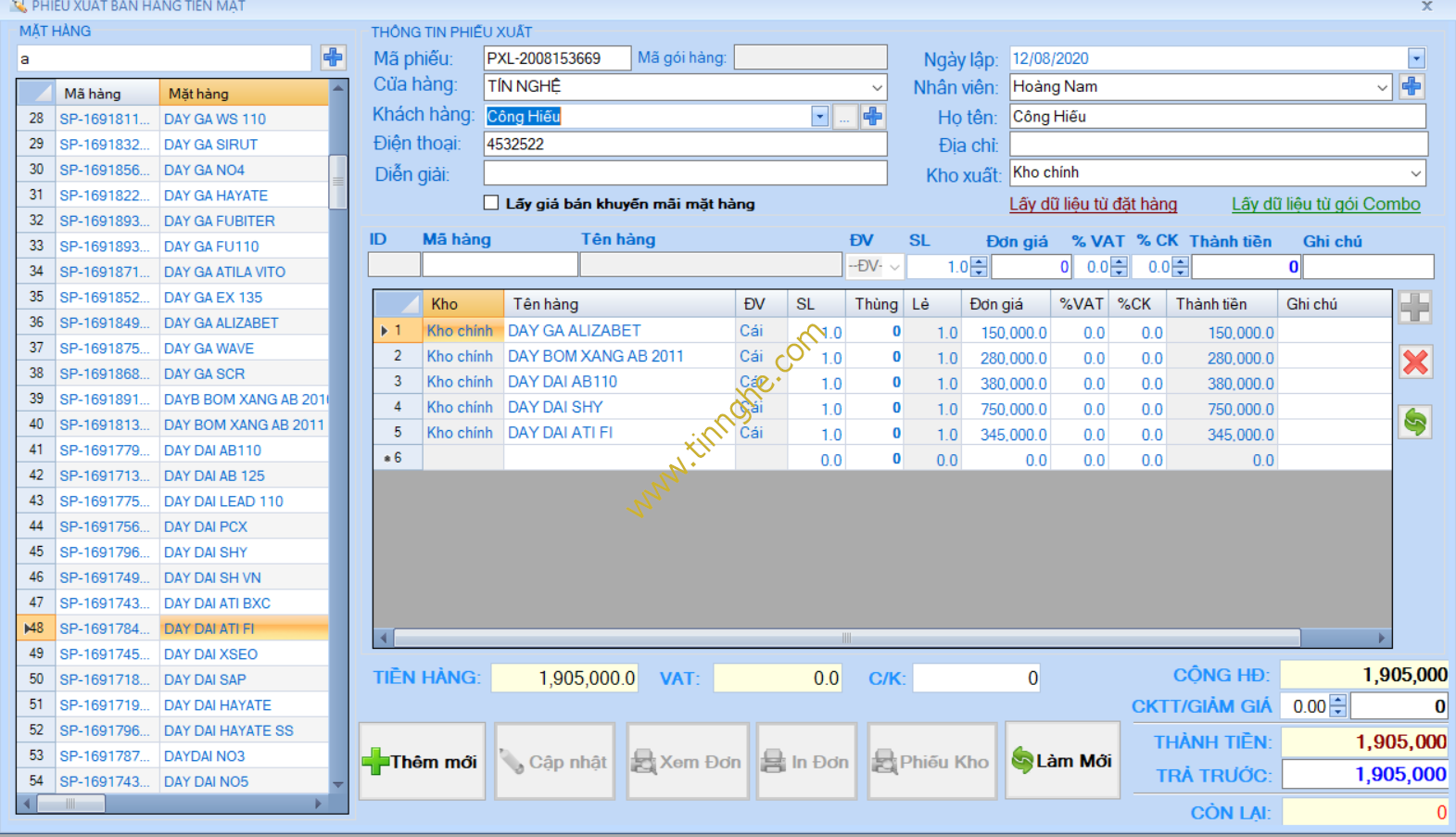This screenshot has width=1456, height=837.
Task: Click Lấy dữ liệu từ gói Combo link
Action: pyautogui.click(x=1325, y=204)
